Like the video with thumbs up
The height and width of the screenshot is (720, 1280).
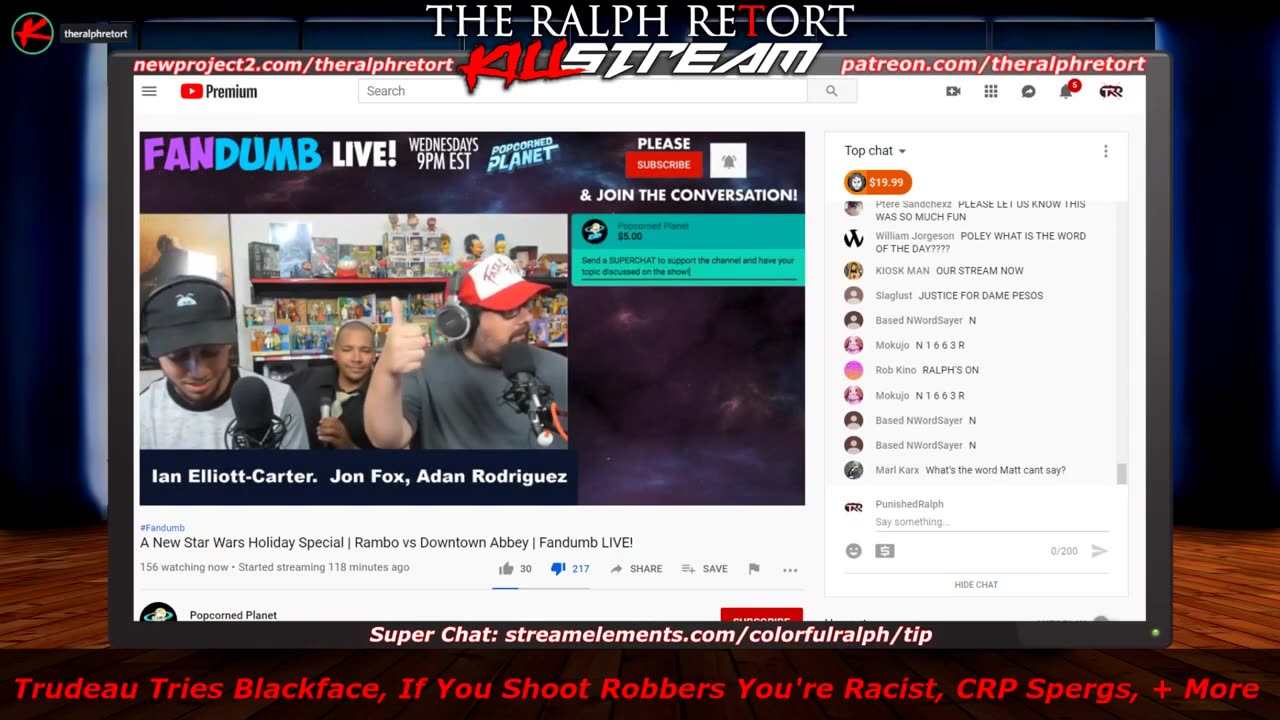tap(506, 568)
